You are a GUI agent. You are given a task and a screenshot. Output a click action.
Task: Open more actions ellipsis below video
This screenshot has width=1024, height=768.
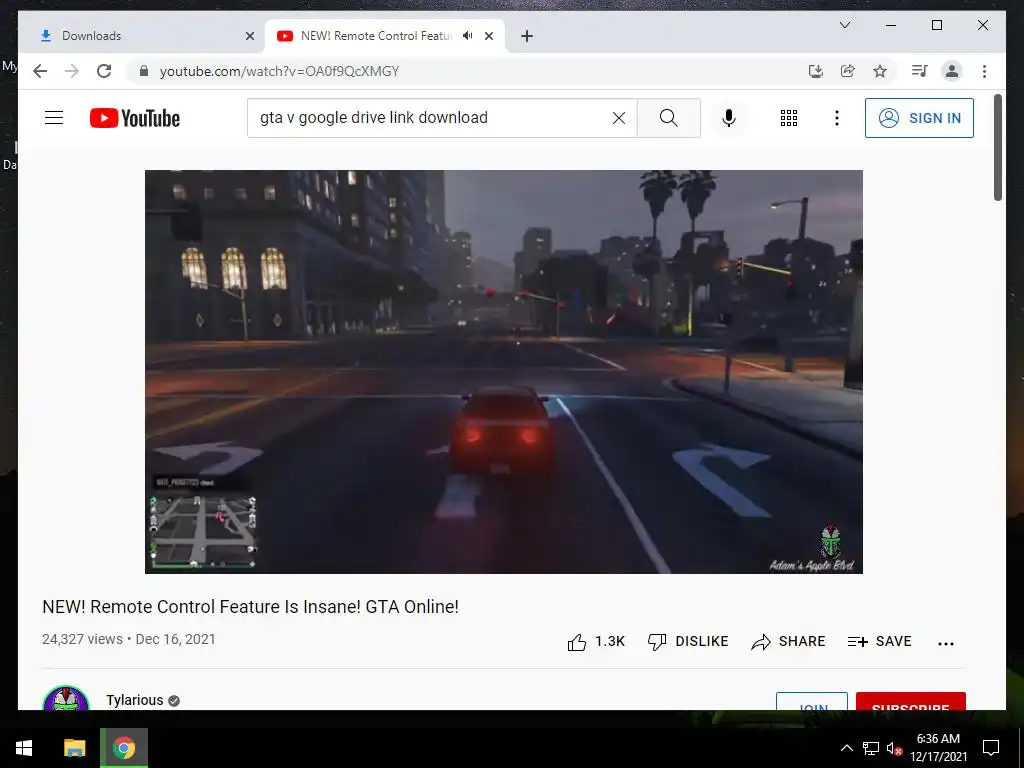point(946,643)
